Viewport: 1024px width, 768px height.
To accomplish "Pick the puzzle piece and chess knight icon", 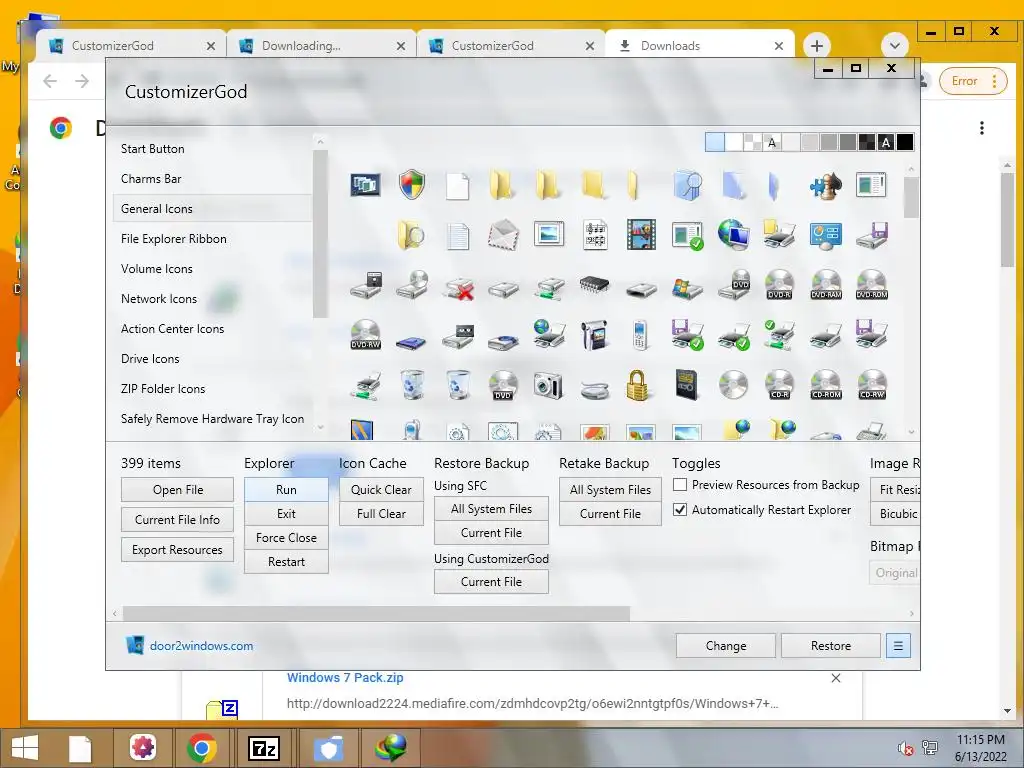I will (825, 185).
